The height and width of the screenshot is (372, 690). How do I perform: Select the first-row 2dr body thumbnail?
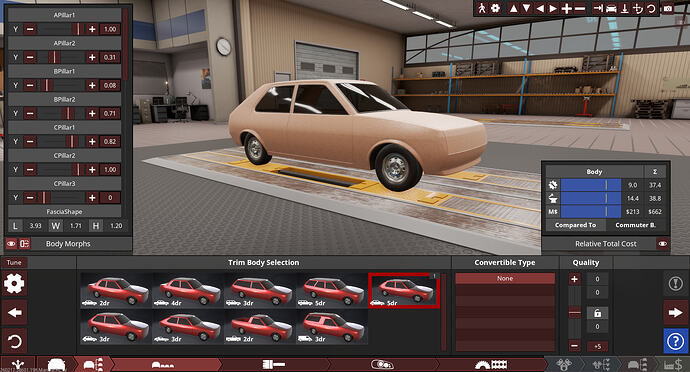point(117,290)
